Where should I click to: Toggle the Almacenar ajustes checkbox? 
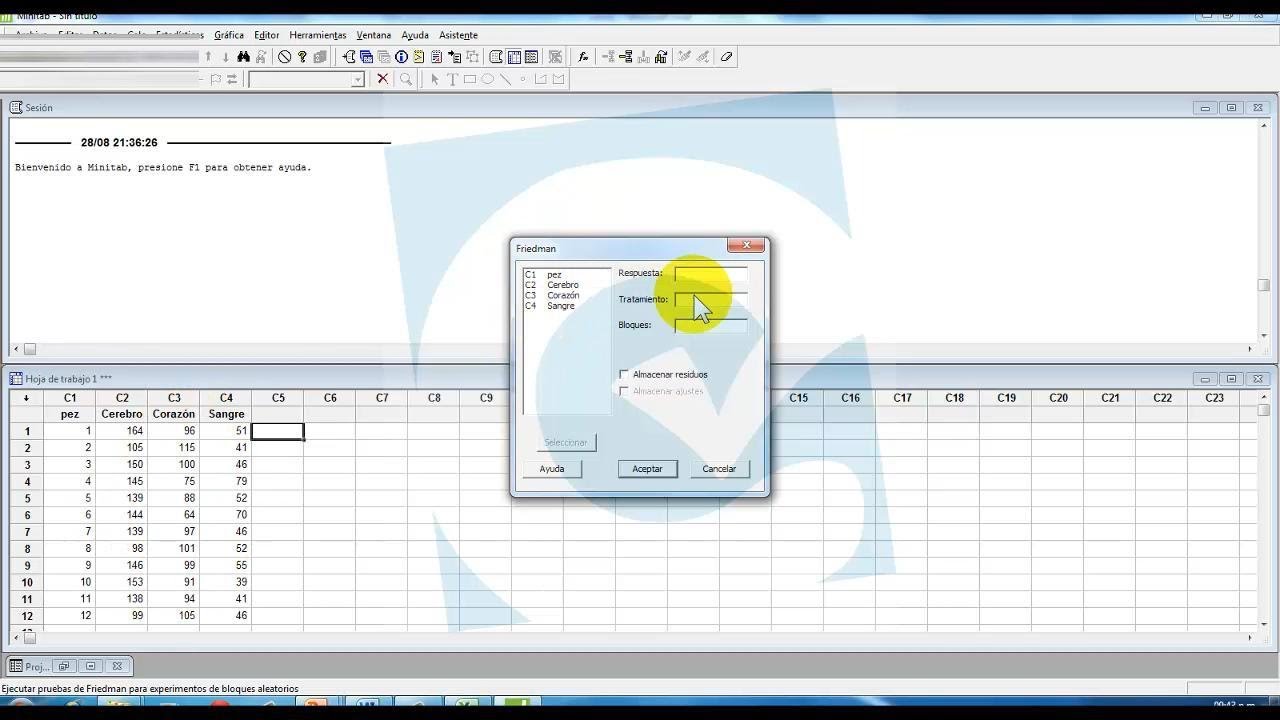(624, 391)
